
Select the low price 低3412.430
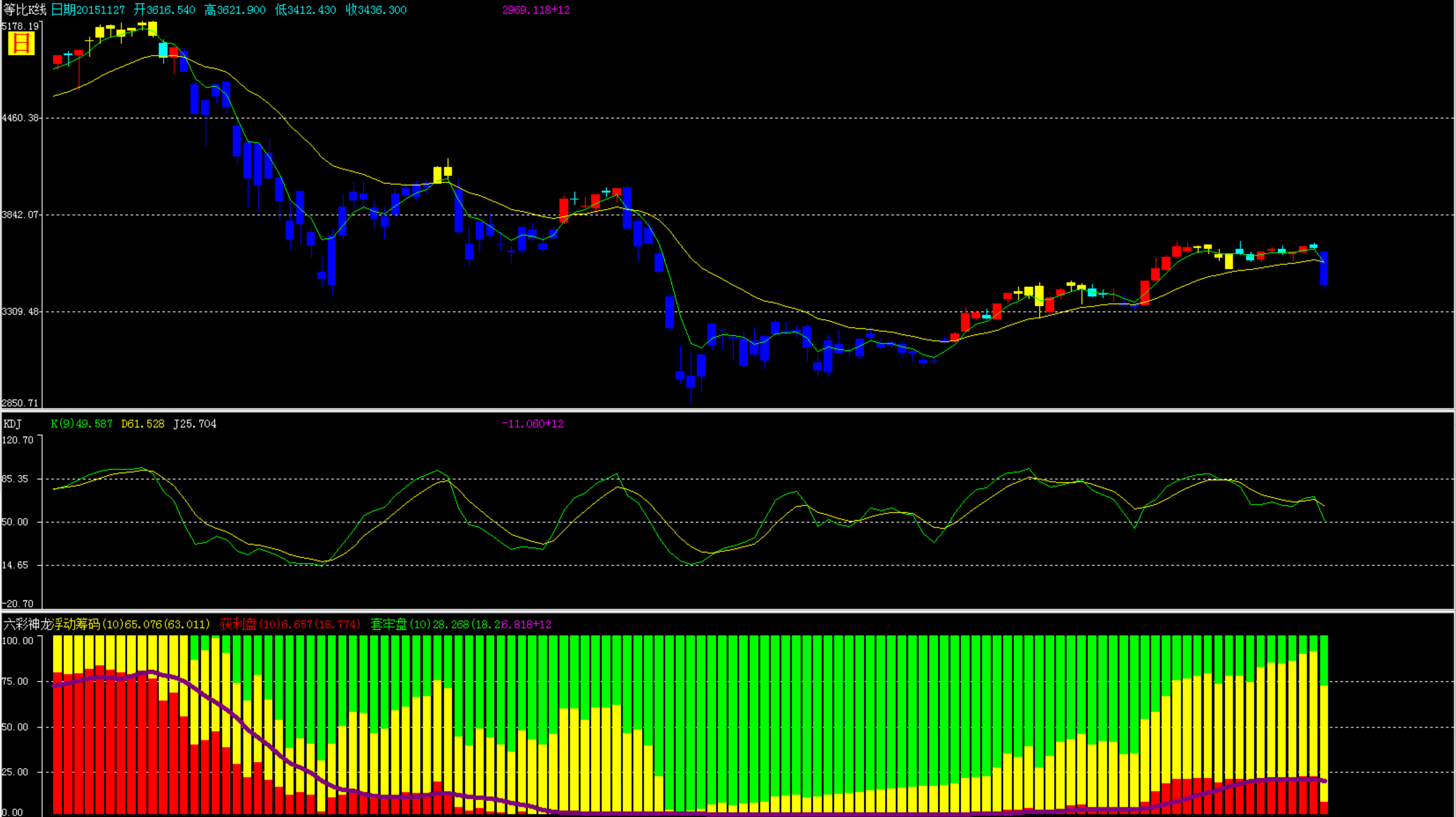coord(306,10)
